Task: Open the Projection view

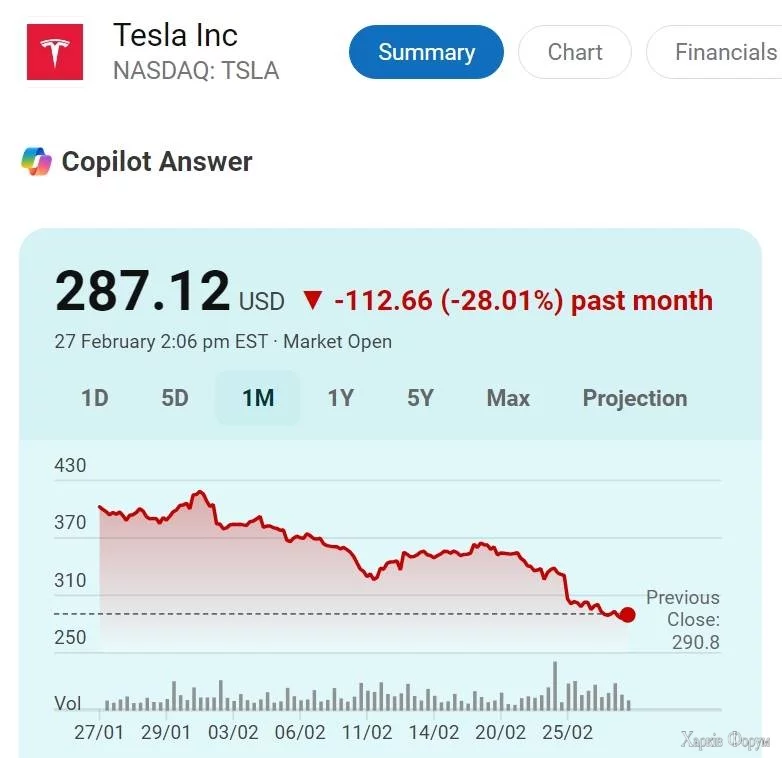Action: click(635, 398)
